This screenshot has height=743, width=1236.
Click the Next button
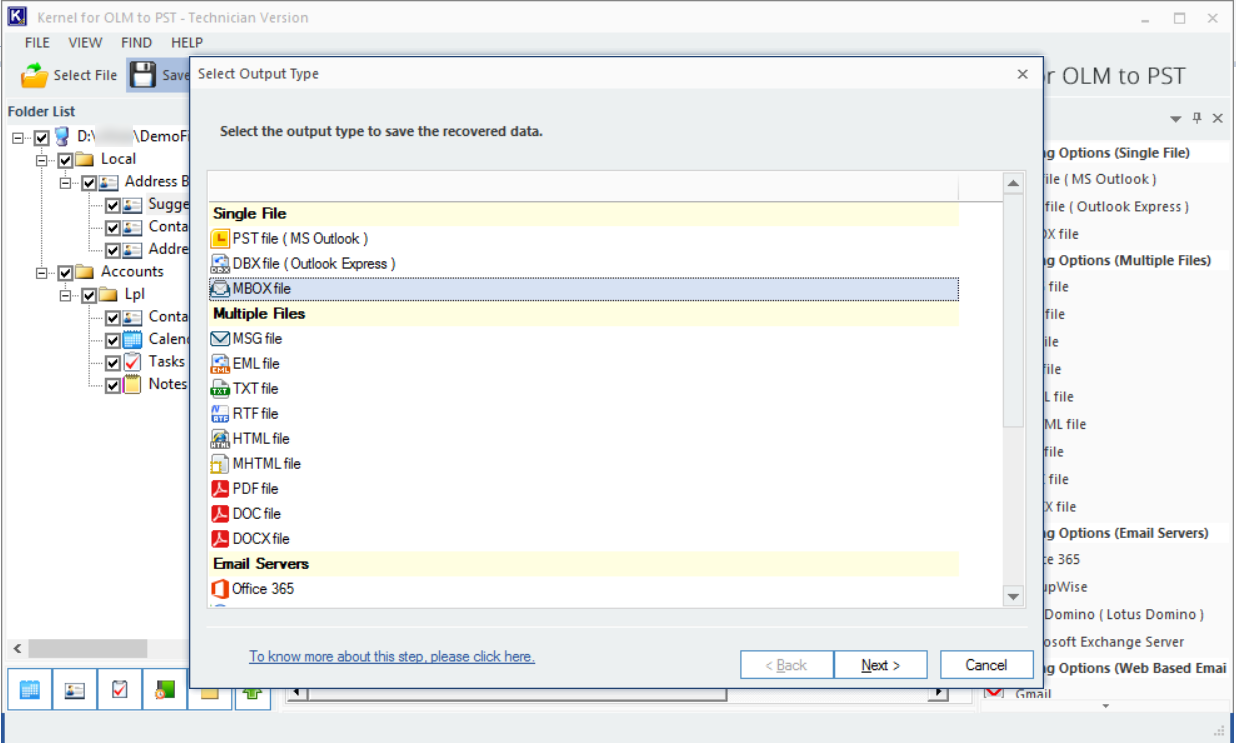point(880,665)
